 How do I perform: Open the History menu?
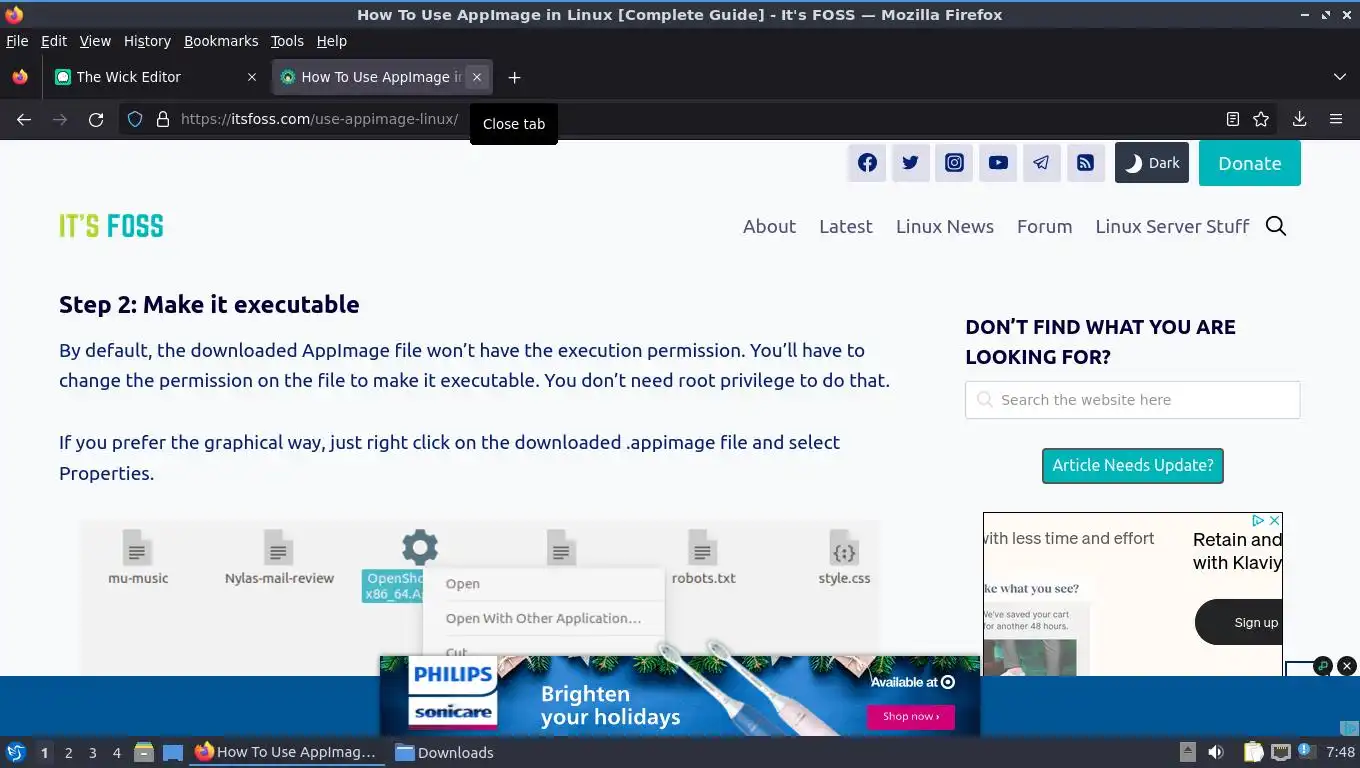(147, 41)
